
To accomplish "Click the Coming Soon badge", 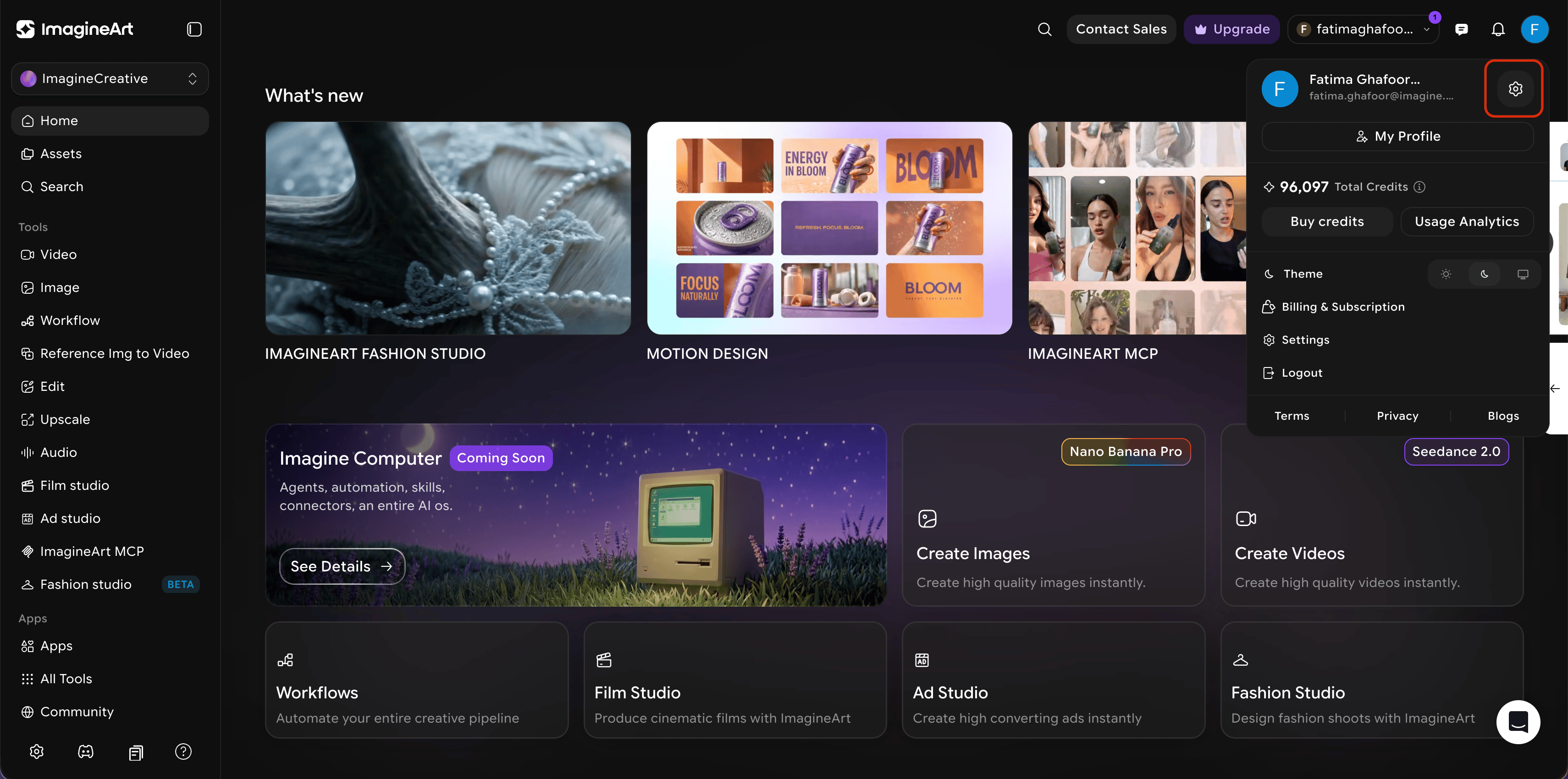I will point(501,458).
